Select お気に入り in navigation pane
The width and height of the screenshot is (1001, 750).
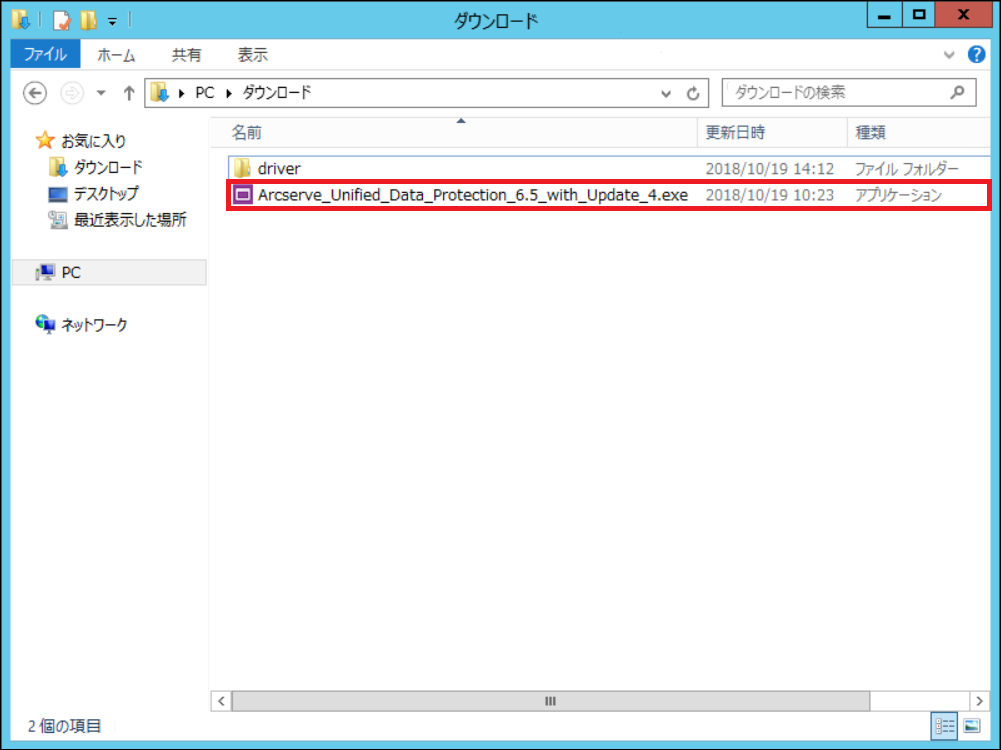(x=94, y=140)
